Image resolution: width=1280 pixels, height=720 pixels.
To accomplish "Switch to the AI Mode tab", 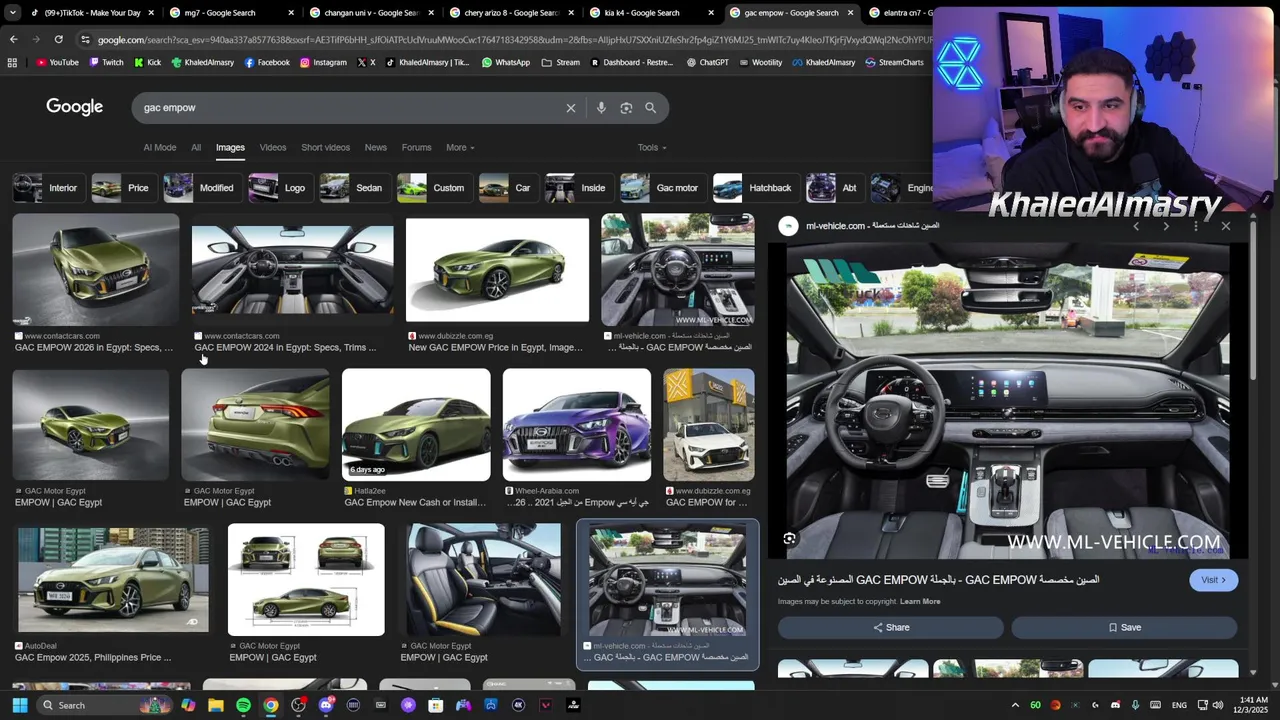I will [x=159, y=147].
